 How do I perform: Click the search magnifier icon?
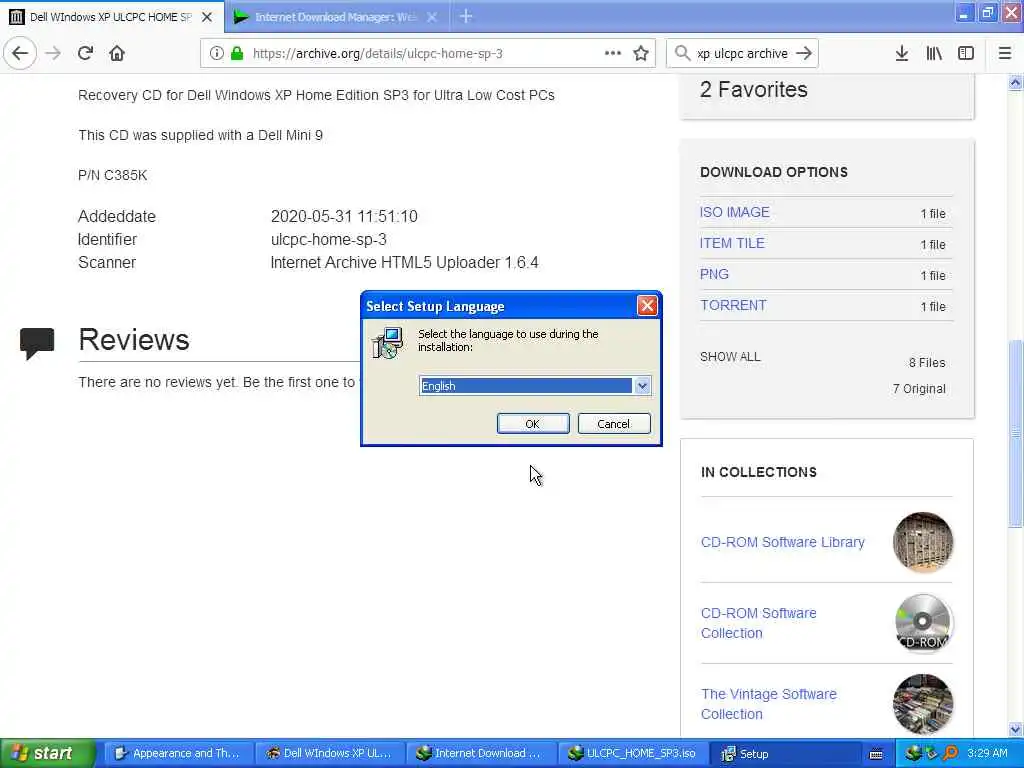click(x=682, y=53)
